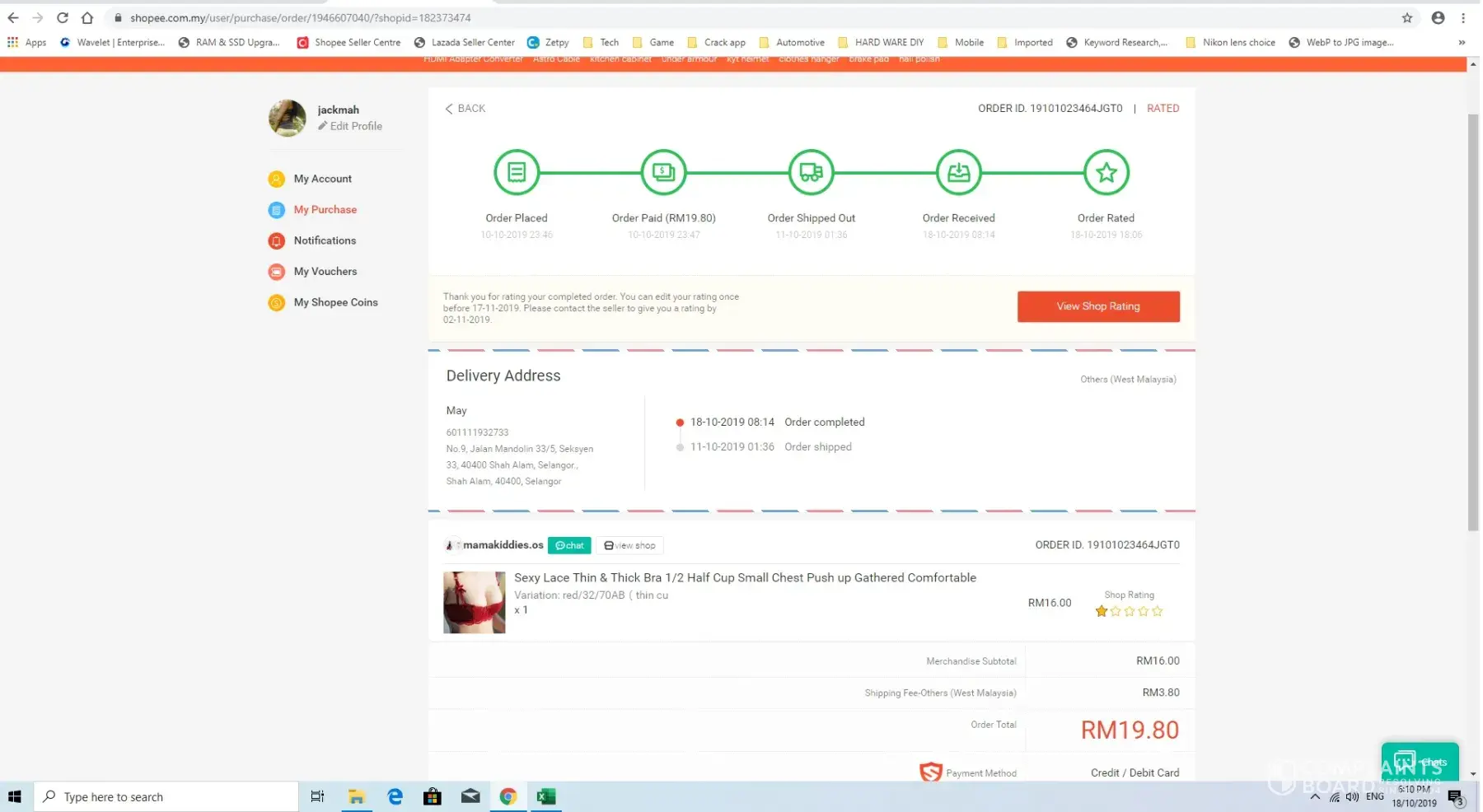
Task: Bookmark page with star icon
Action: (x=1407, y=18)
